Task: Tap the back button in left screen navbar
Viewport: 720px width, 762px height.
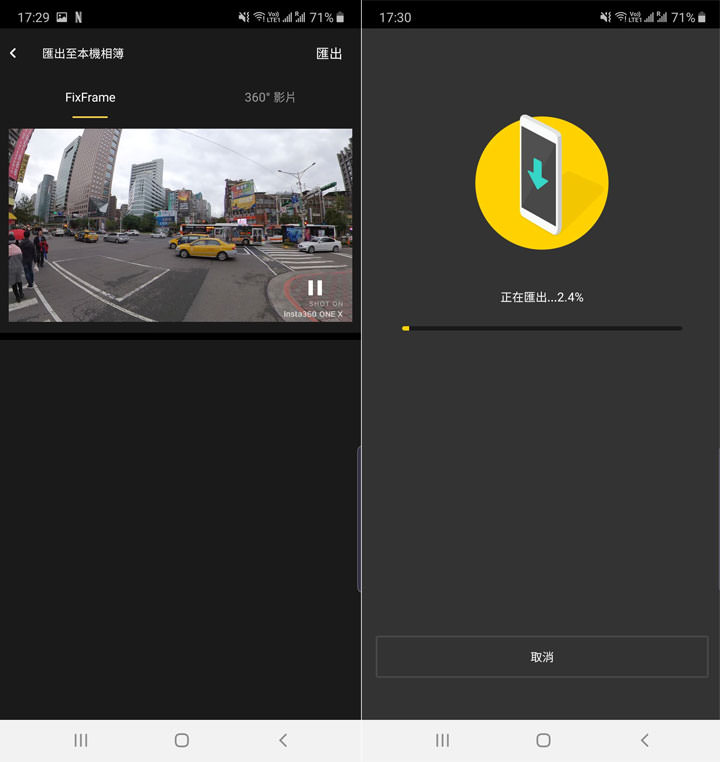Action: 283,740
